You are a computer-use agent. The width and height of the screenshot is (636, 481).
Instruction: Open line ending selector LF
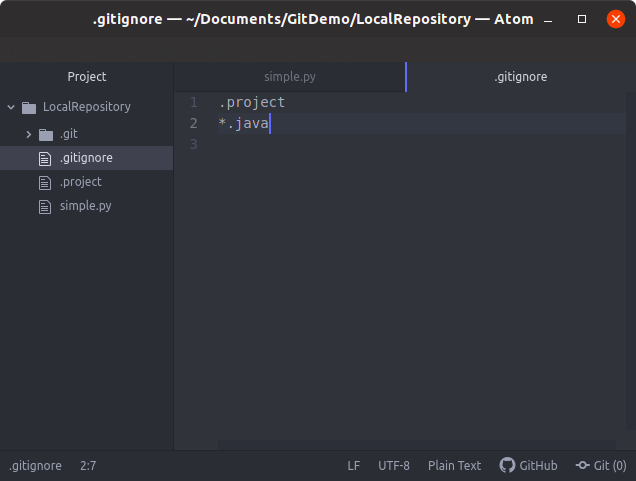(x=354, y=466)
